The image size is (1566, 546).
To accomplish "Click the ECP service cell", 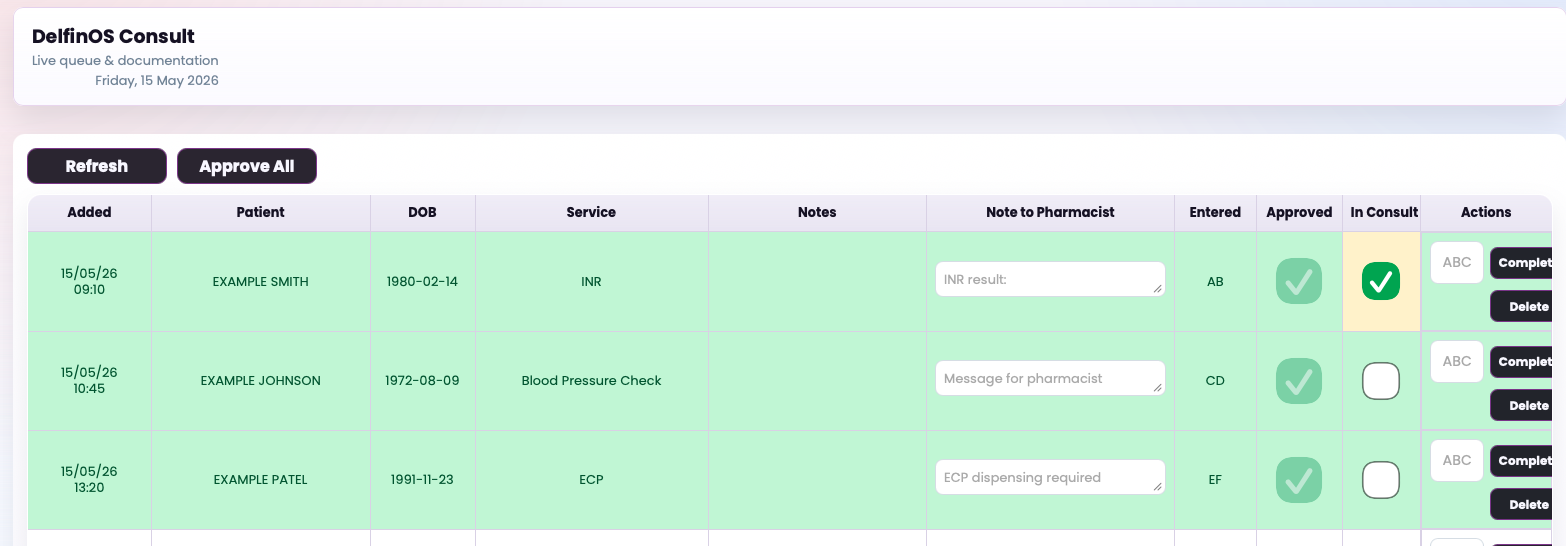I will [591, 480].
